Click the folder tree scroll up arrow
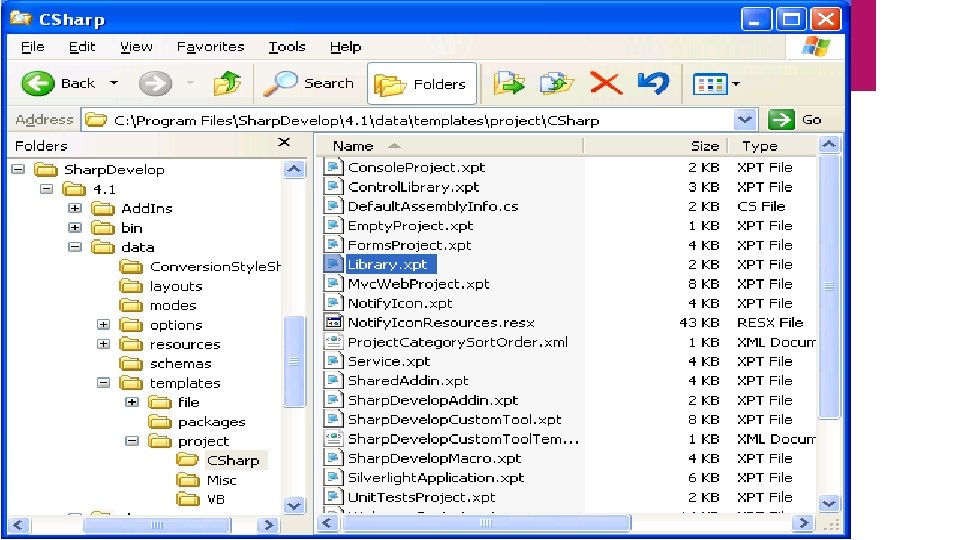Screen dimensions: 960x540 pyautogui.click(x=294, y=169)
